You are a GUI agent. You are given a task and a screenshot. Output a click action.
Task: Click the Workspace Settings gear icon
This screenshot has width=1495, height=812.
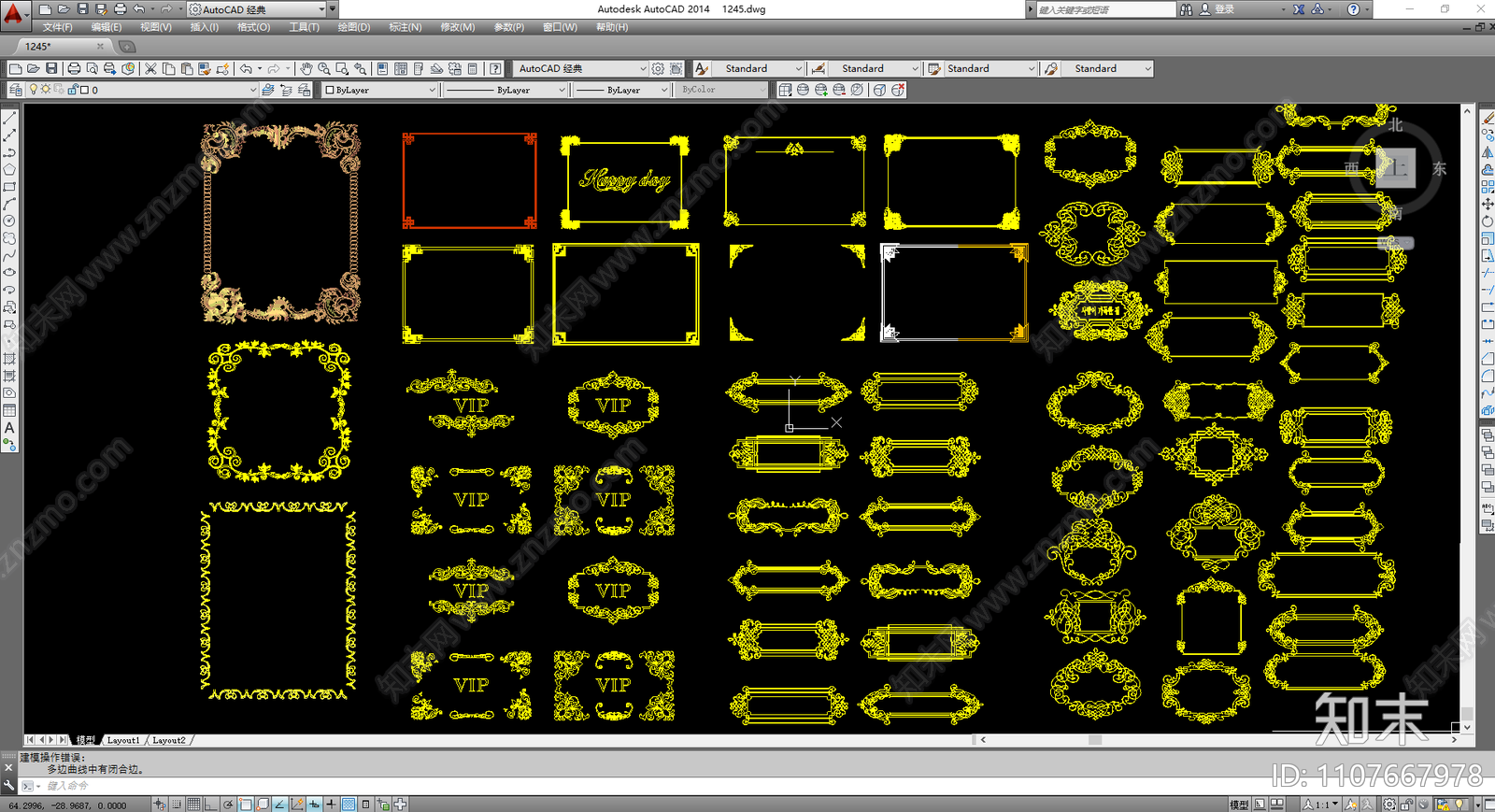658,69
